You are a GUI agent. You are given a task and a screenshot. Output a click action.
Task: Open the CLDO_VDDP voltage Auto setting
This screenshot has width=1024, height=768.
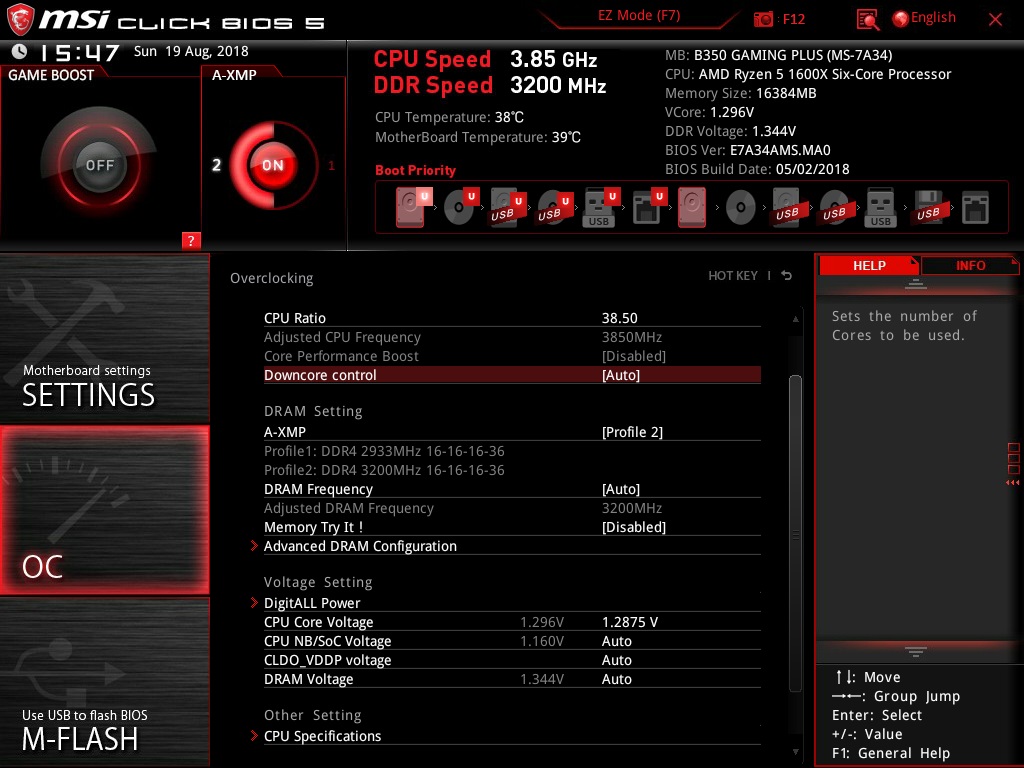[x=512, y=660]
